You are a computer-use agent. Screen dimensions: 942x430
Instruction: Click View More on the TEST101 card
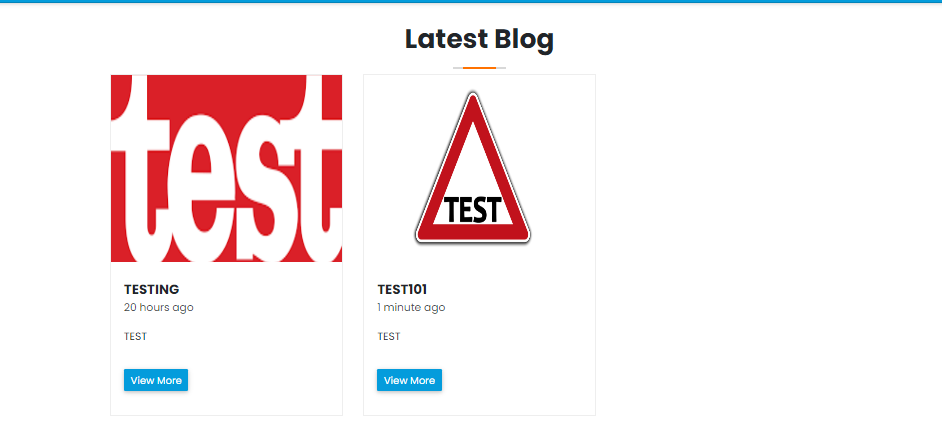point(410,380)
